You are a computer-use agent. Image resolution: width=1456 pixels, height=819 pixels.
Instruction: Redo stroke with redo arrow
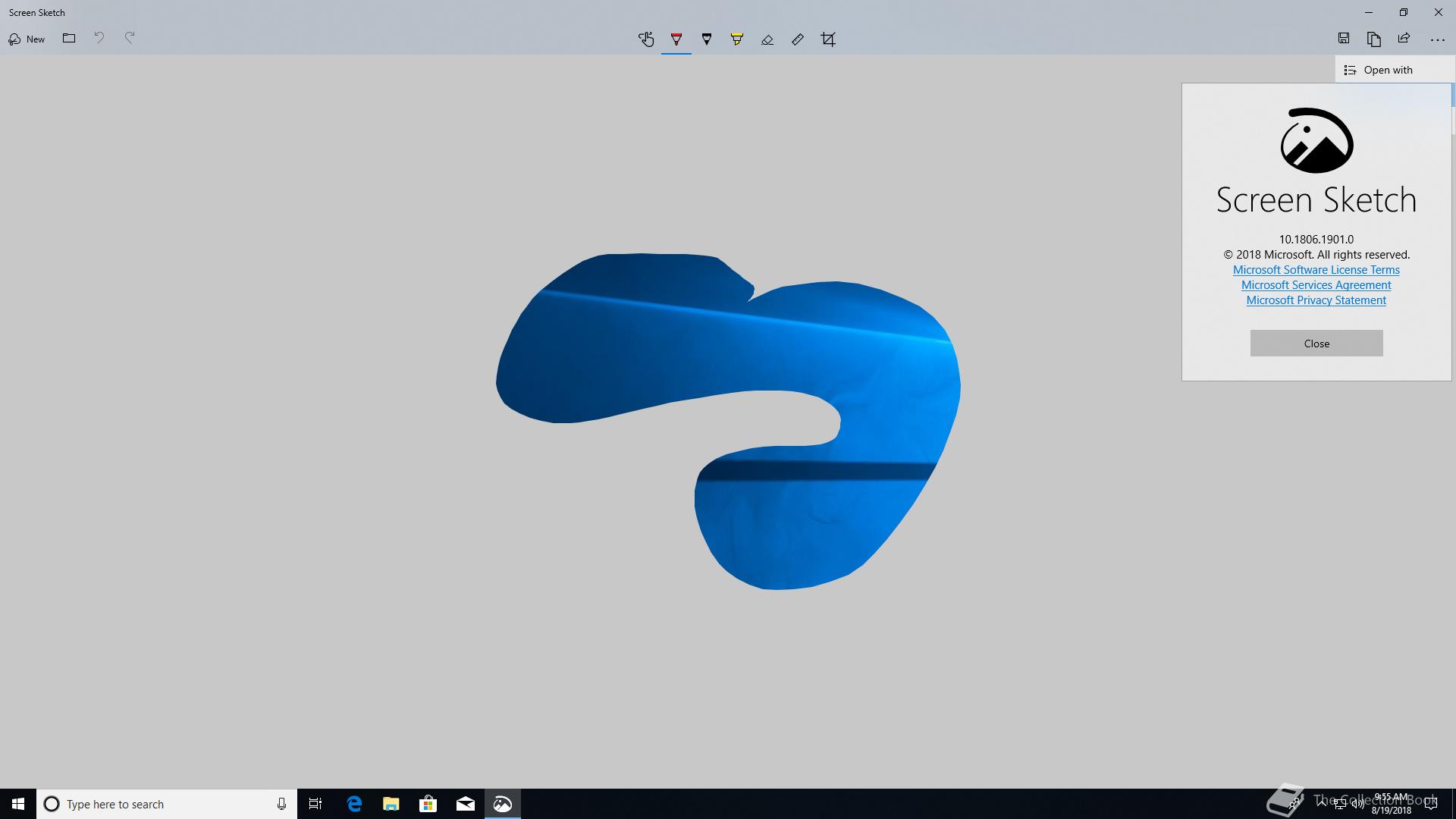pyautogui.click(x=130, y=38)
